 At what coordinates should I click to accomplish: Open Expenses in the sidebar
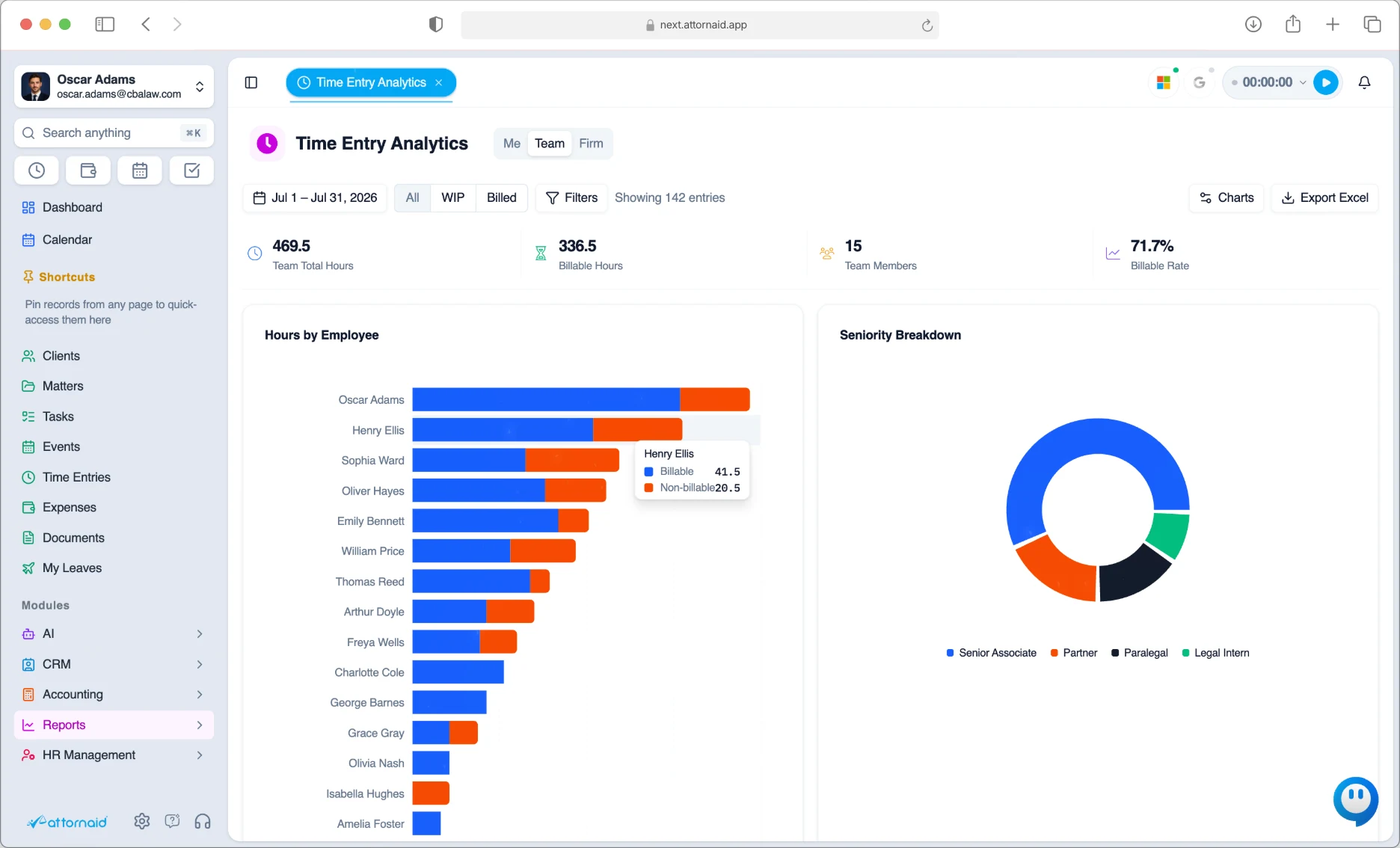(114, 507)
